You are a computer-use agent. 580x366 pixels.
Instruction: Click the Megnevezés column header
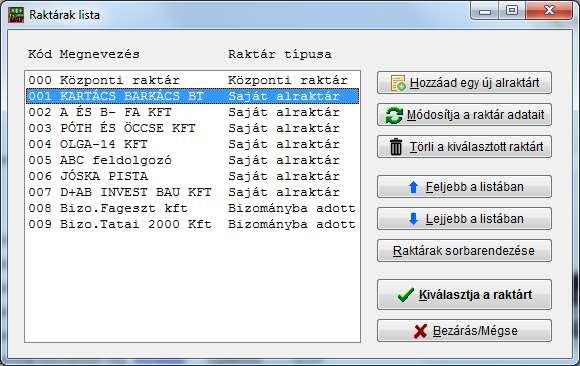click(x=100, y=55)
